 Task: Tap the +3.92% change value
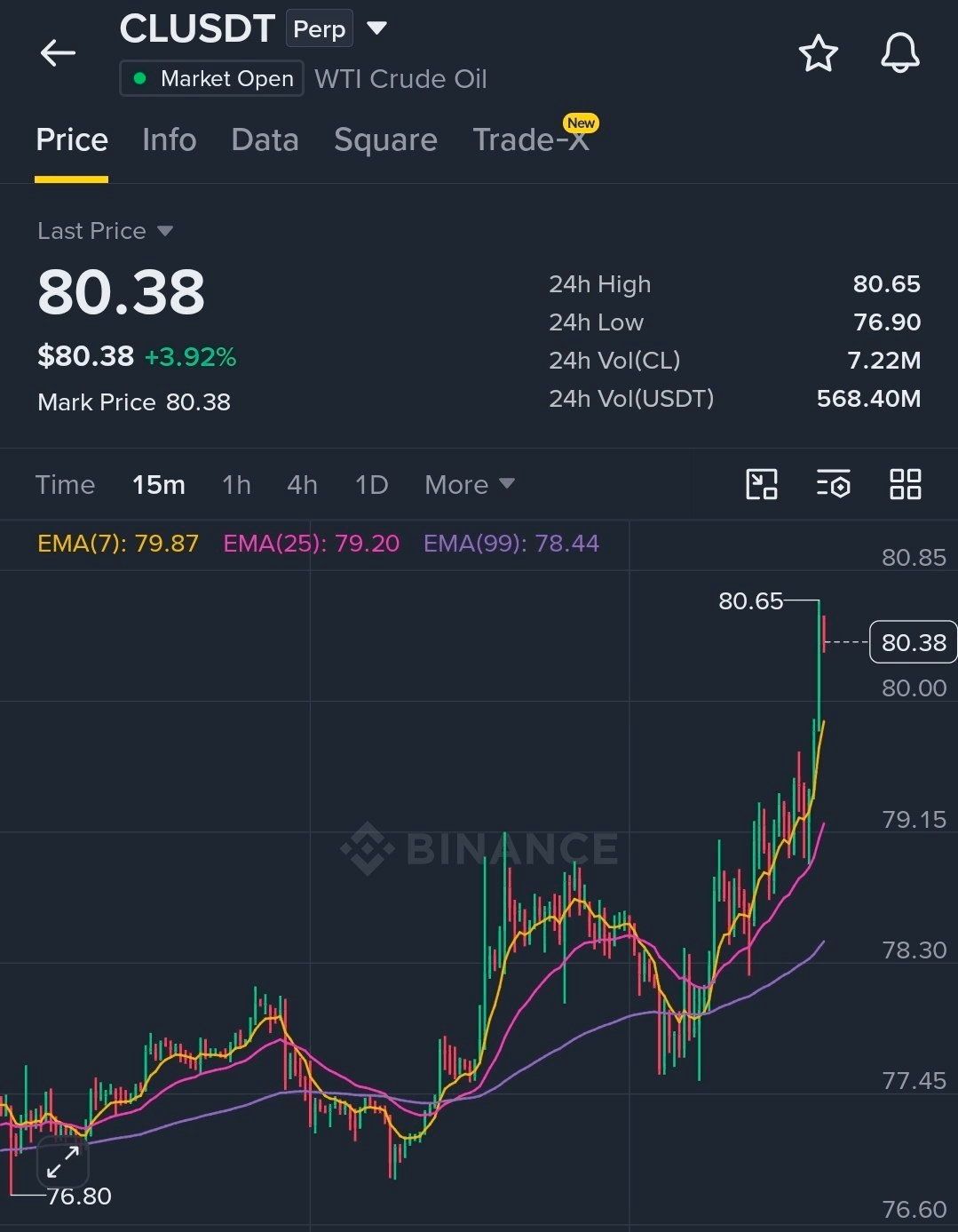190,357
